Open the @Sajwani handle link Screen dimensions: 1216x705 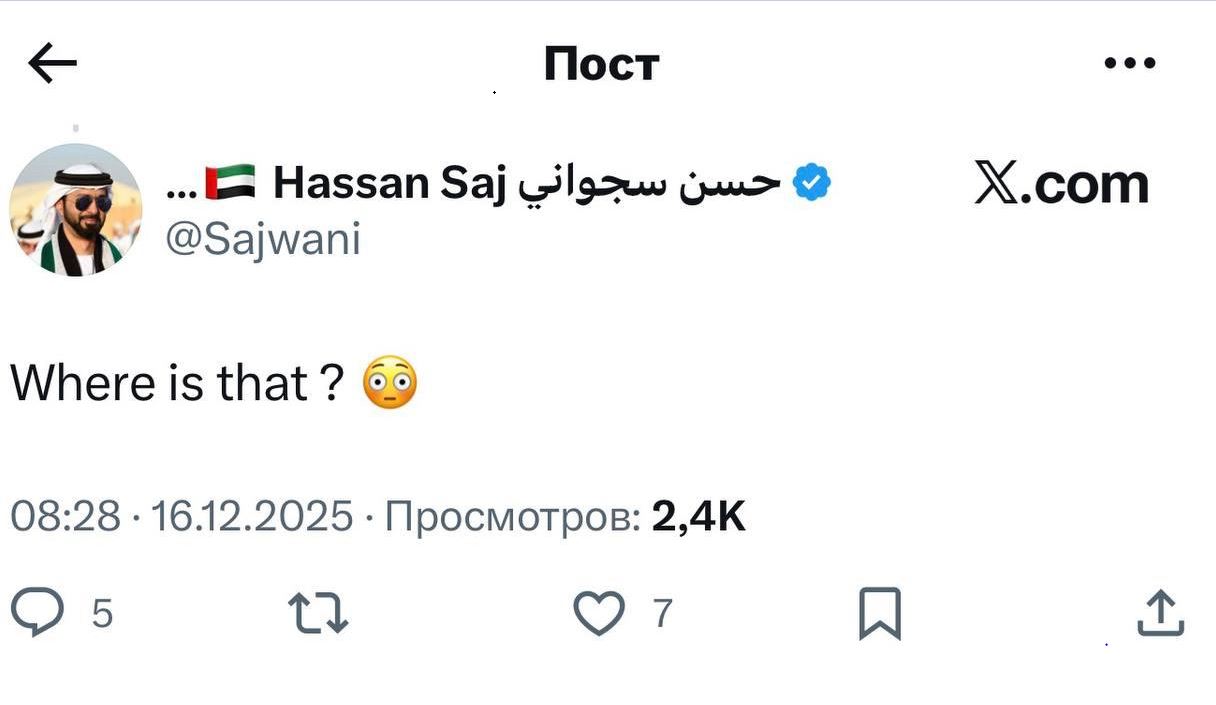click(x=262, y=241)
